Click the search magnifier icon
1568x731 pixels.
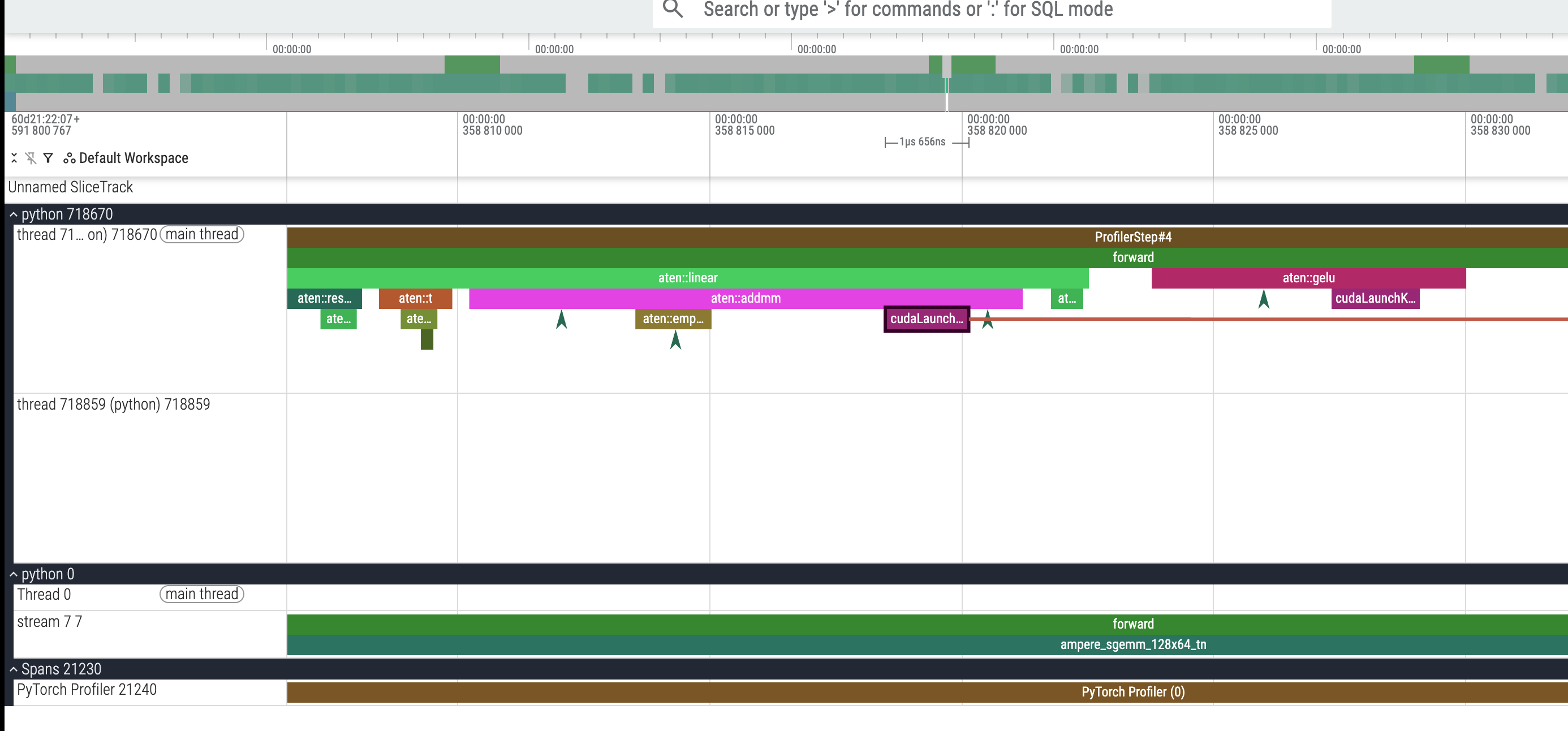673,9
